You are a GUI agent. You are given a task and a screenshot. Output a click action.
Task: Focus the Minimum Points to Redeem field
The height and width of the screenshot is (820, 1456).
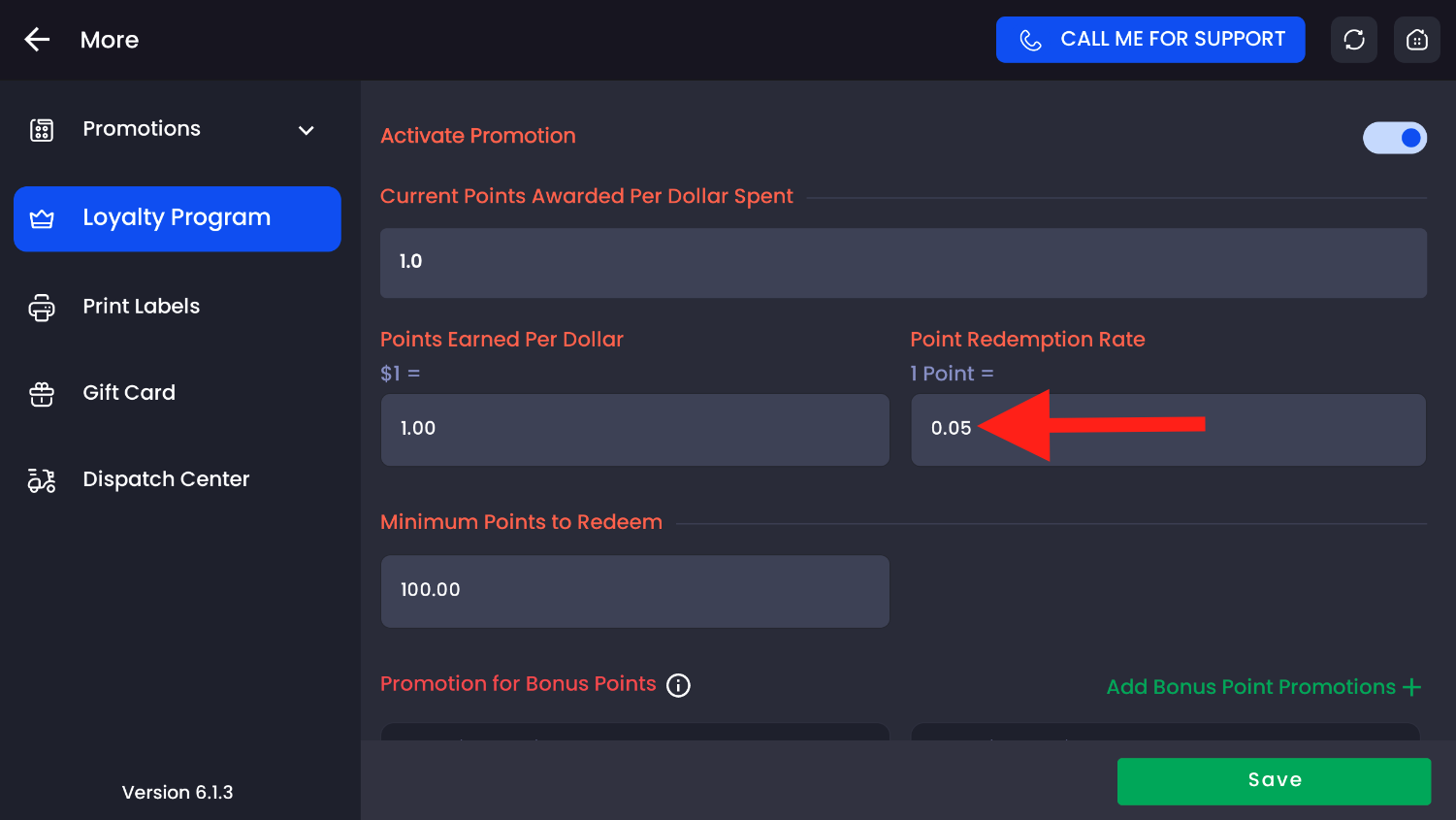(634, 591)
